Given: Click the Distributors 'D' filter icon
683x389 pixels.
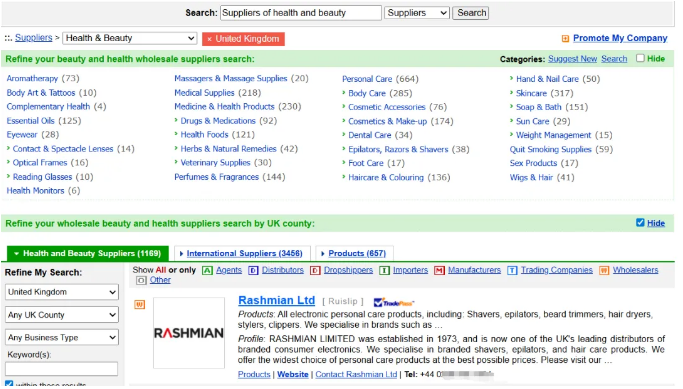Looking at the screenshot, I should pyautogui.click(x=254, y=272).
